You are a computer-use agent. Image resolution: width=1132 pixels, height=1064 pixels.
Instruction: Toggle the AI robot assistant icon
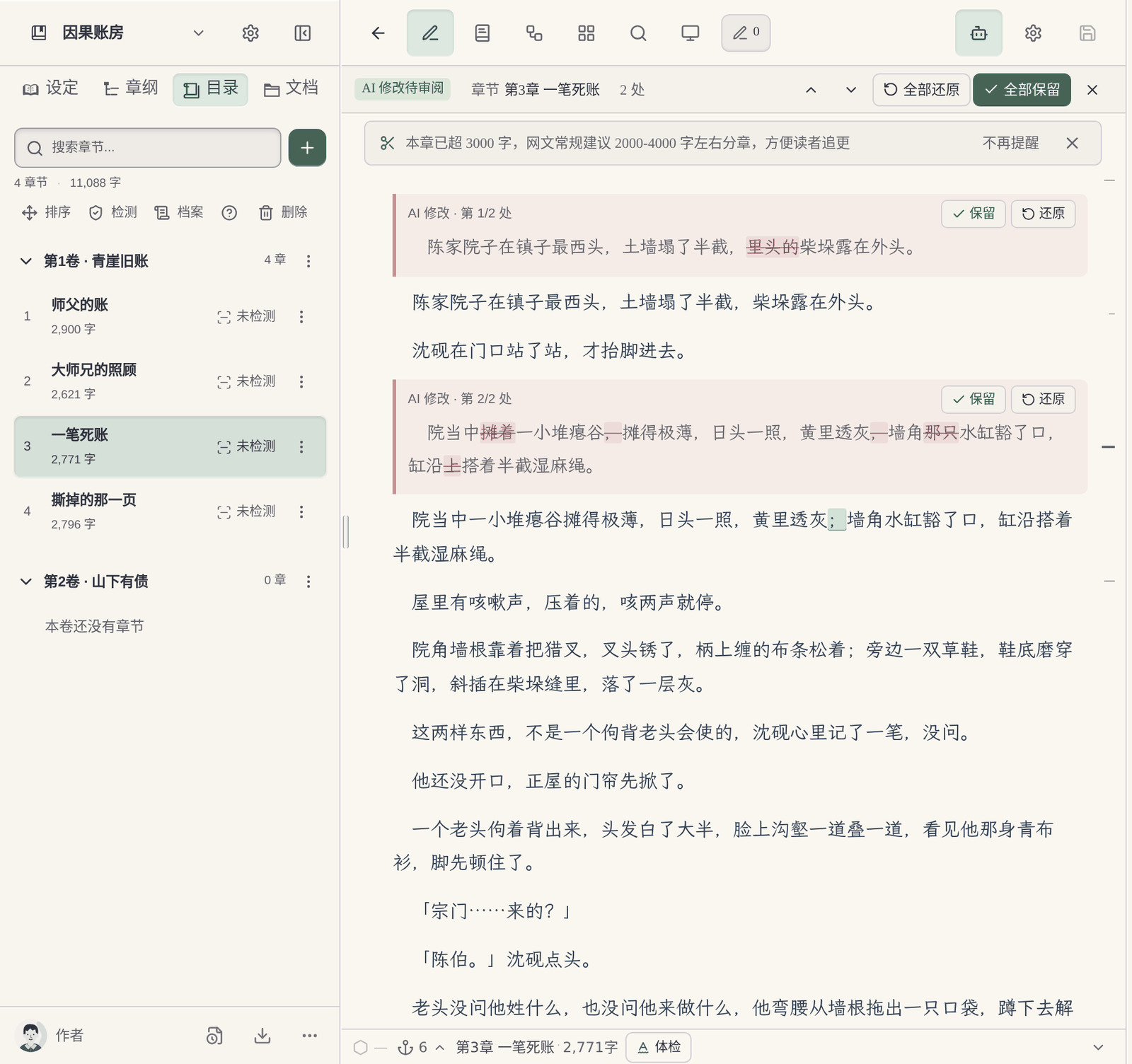(978, 33)
